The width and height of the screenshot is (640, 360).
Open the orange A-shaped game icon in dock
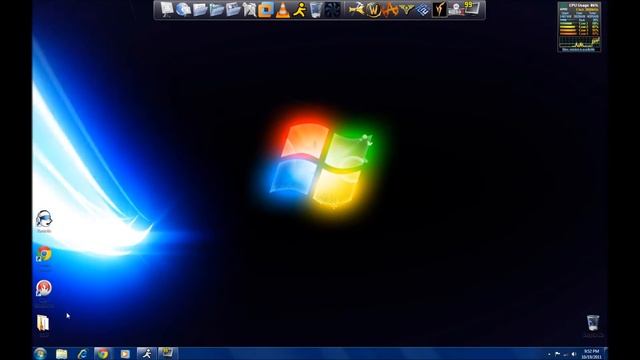click(x=390, y=9)
